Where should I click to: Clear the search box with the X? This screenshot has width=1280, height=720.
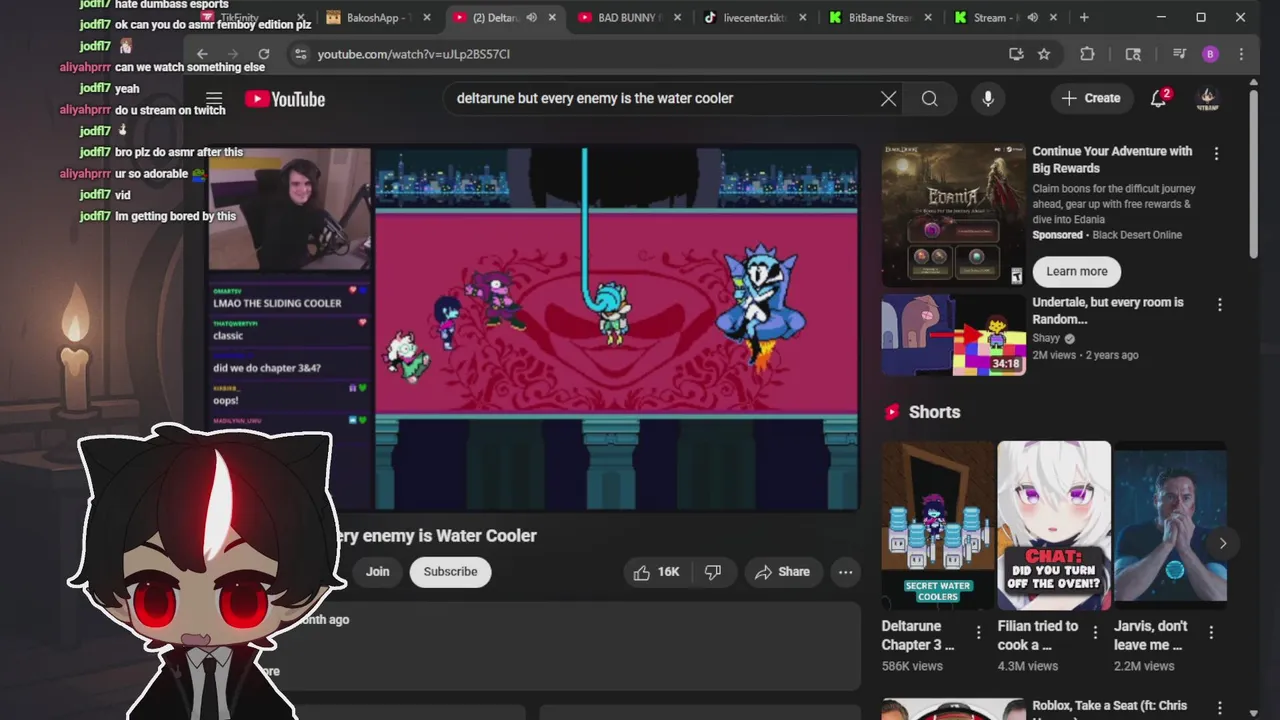click(888, 98)
